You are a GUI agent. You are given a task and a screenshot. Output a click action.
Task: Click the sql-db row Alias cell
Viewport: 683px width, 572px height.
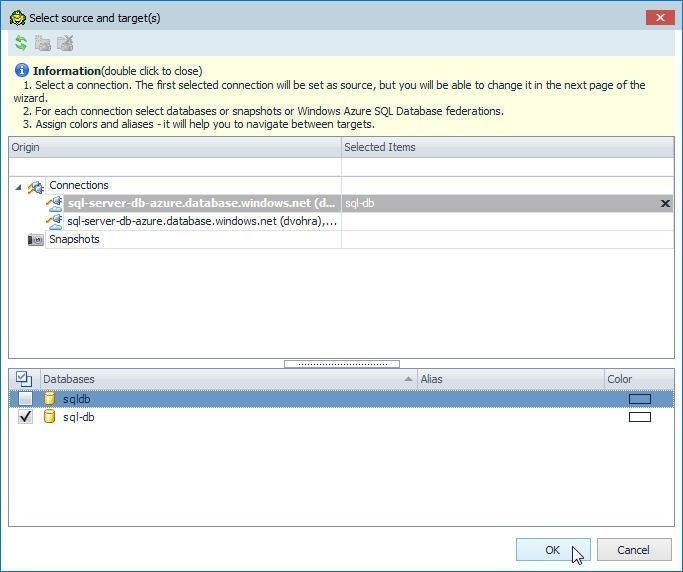click(x=511, y=417)
